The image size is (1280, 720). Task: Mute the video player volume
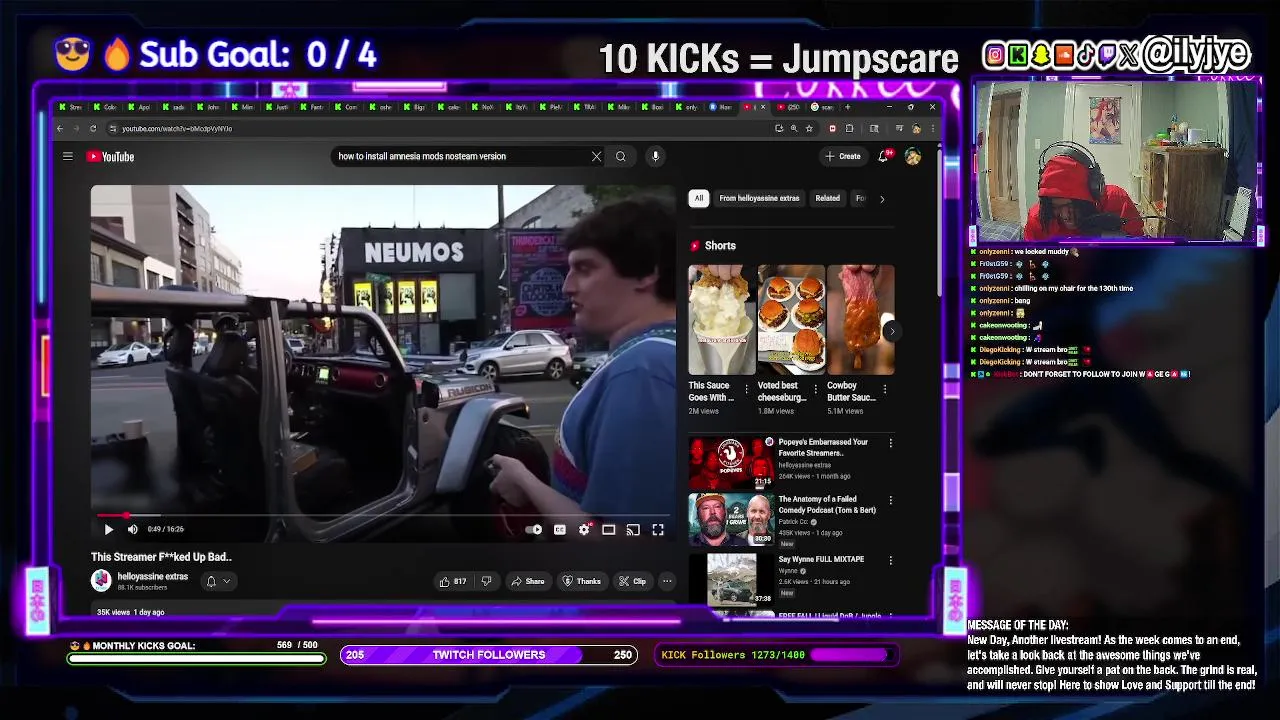point(132,529)
